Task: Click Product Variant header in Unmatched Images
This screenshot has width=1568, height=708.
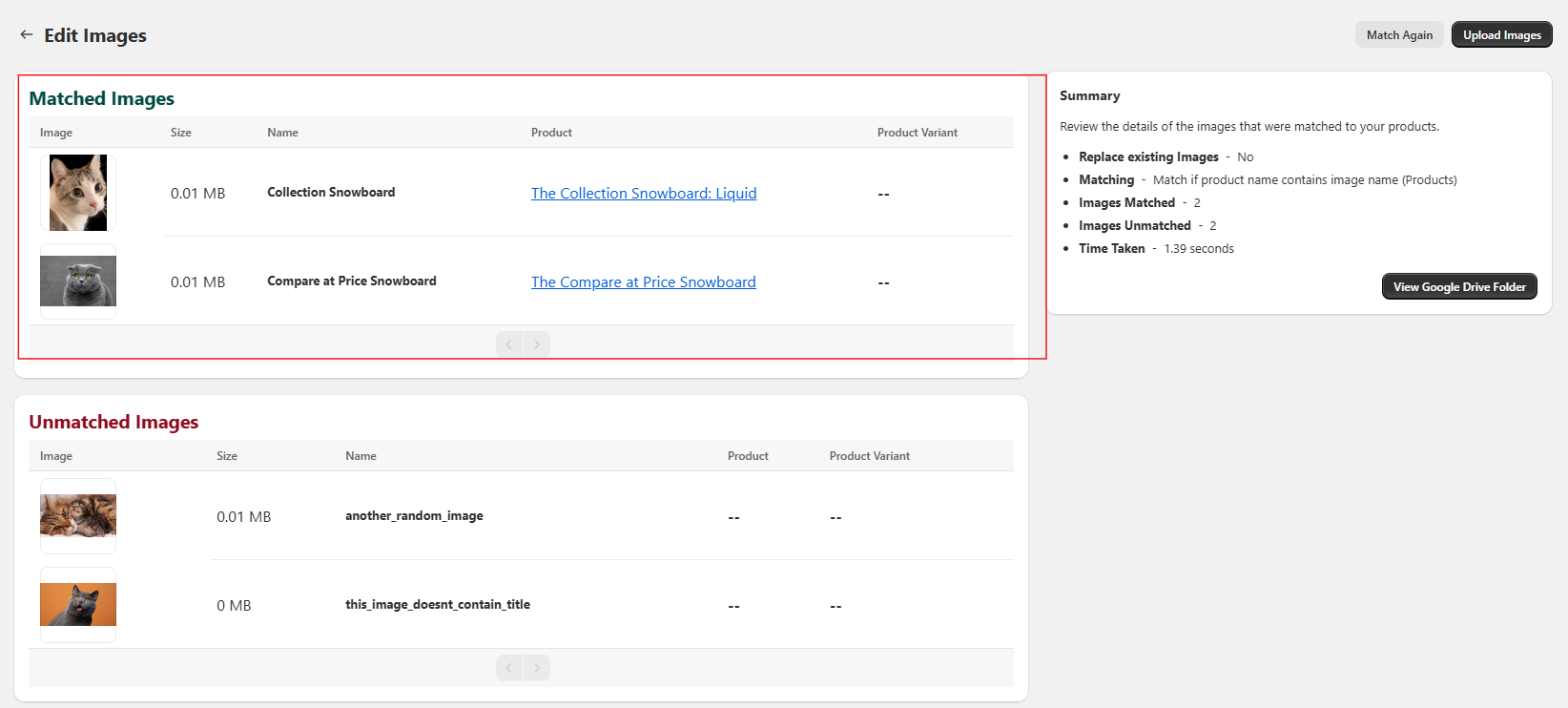Action: tap(869, 456)
